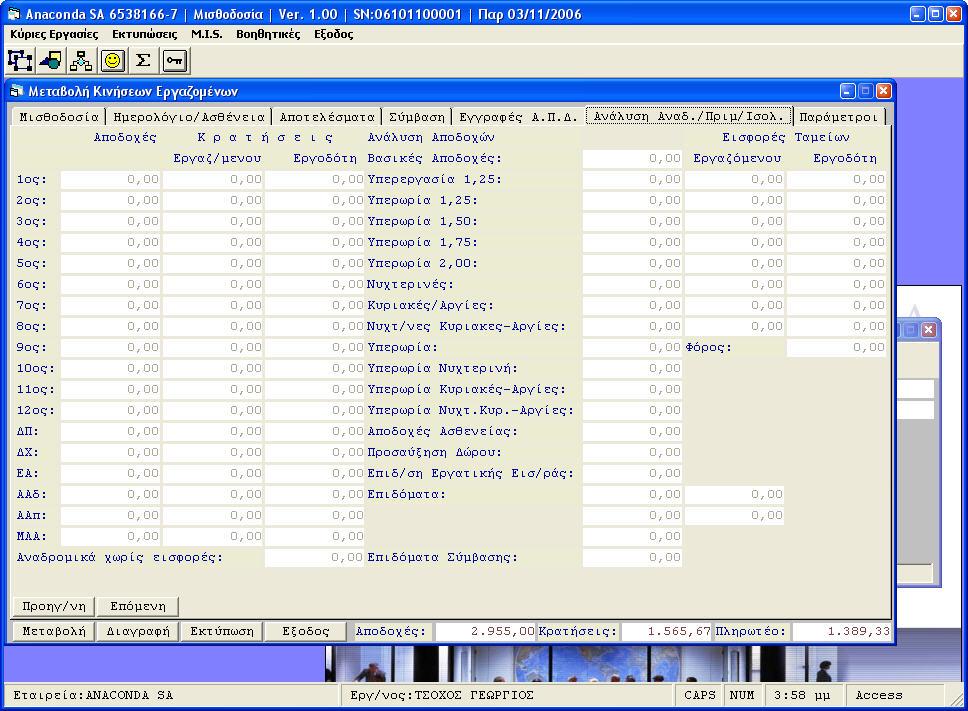
Task: Click the key icon in toolbar
Action: pyautogui.click(x=174, y=61)
